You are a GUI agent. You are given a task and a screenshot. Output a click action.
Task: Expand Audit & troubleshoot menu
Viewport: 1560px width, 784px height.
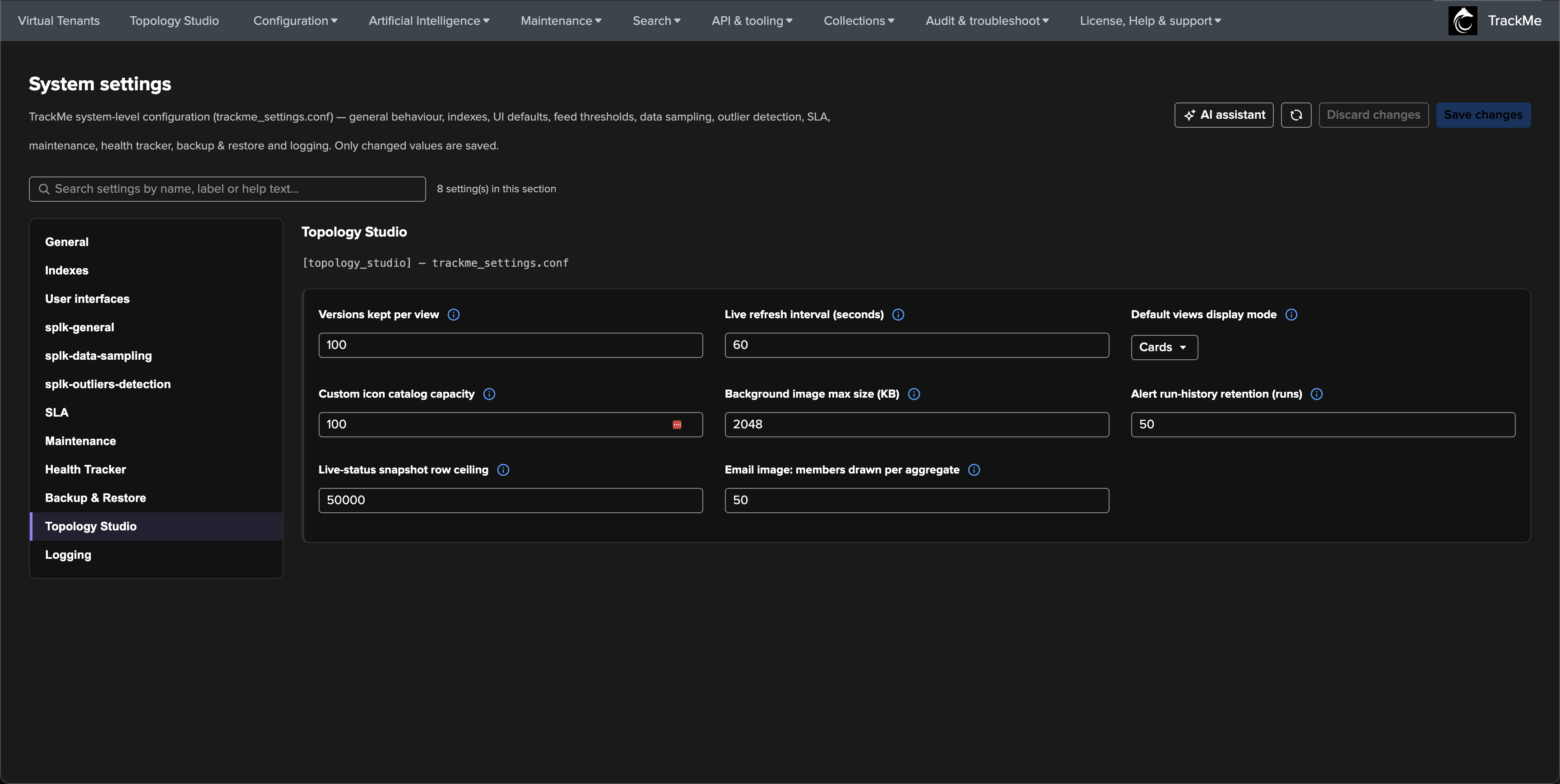(987, 21)
